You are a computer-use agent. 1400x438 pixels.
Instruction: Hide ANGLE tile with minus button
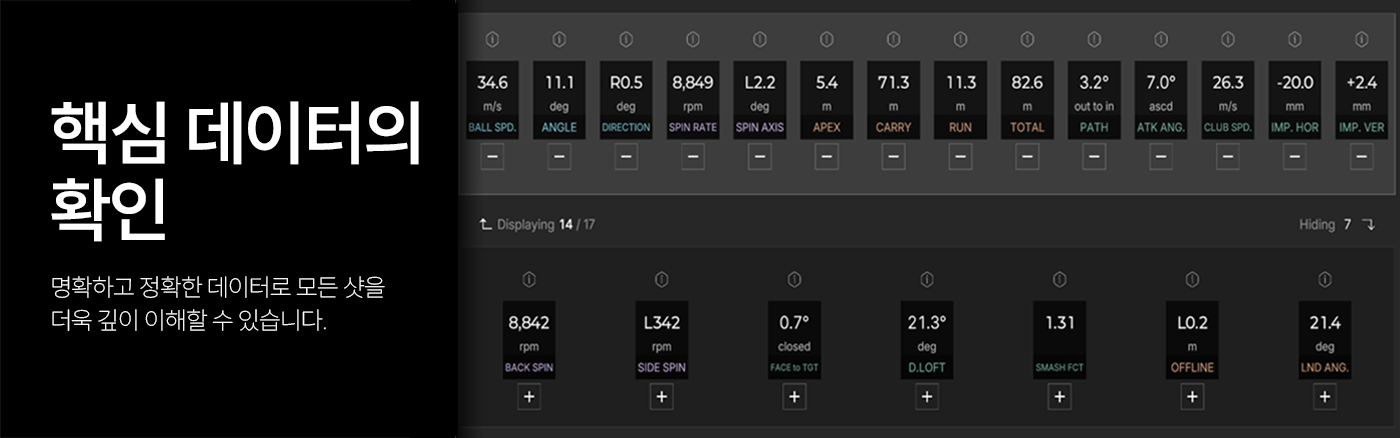point(559,157)
